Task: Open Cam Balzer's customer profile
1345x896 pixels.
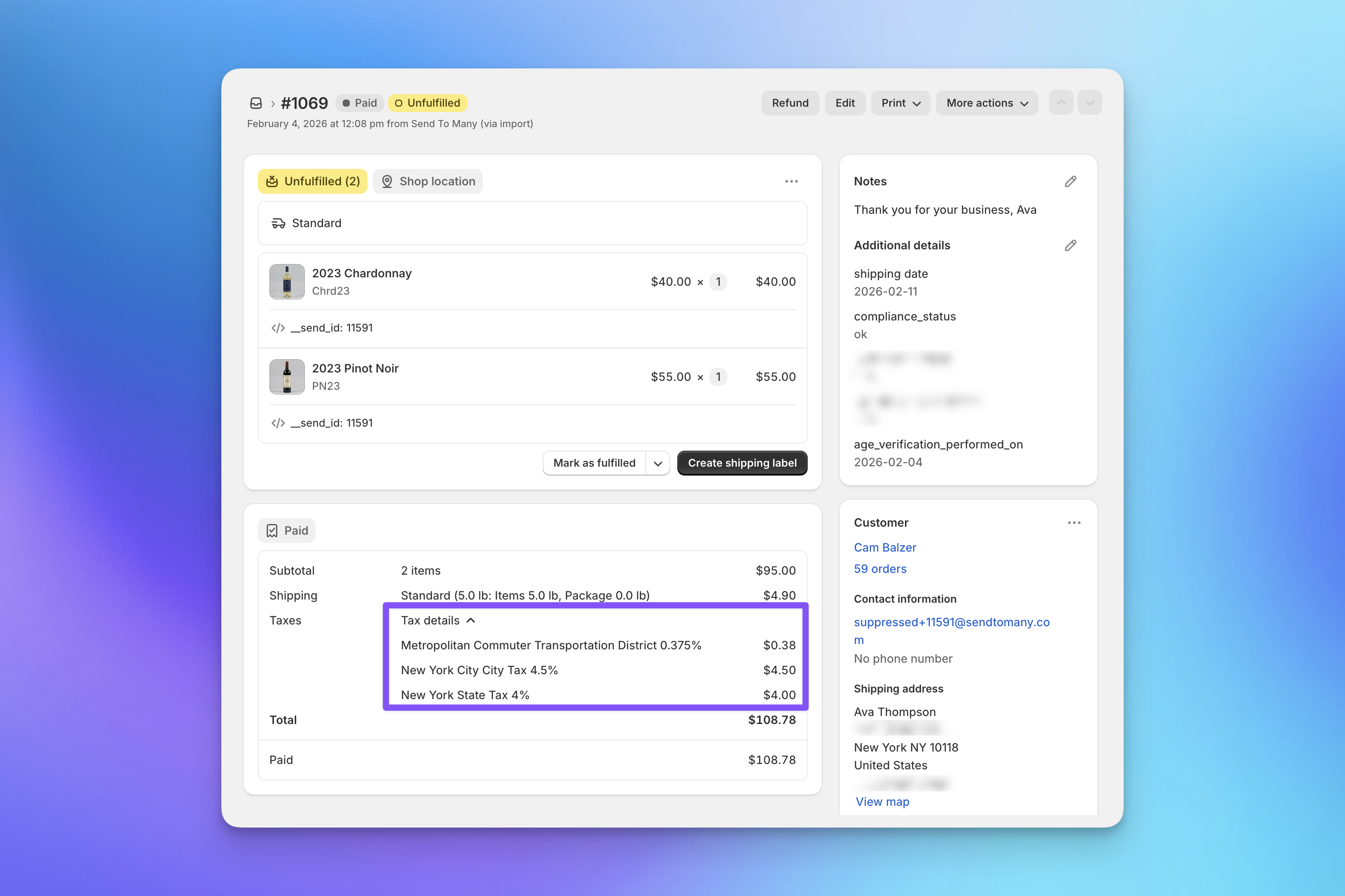Action: (885, 547)
